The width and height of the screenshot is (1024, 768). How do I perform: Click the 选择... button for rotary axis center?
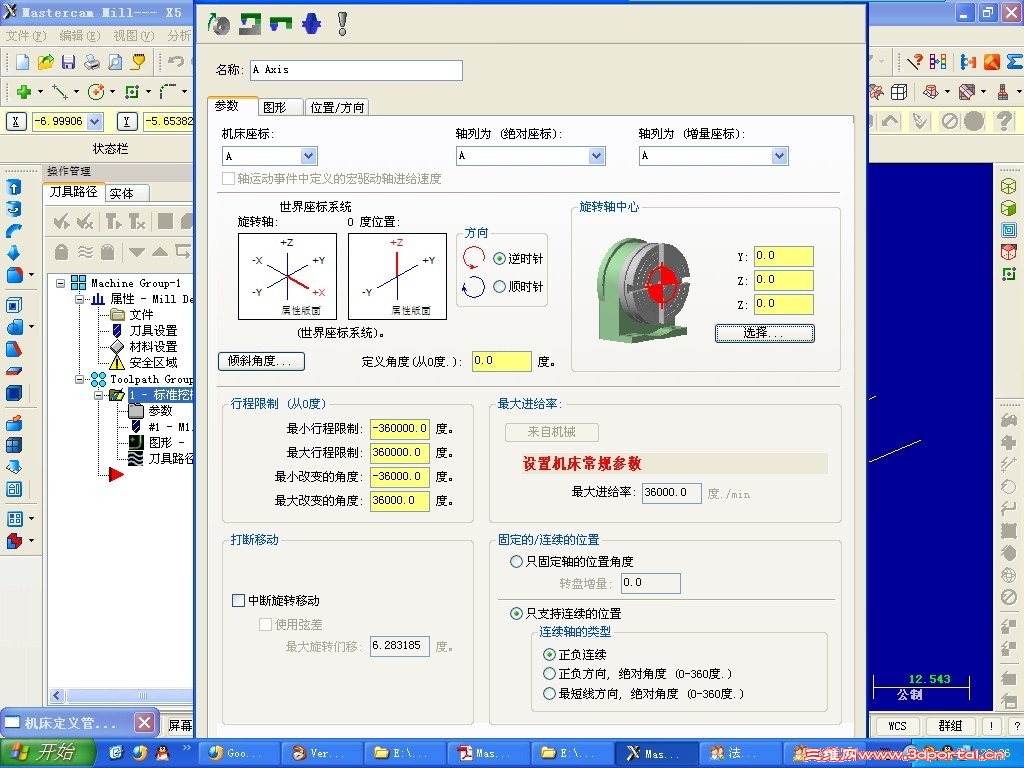point(764,333)
